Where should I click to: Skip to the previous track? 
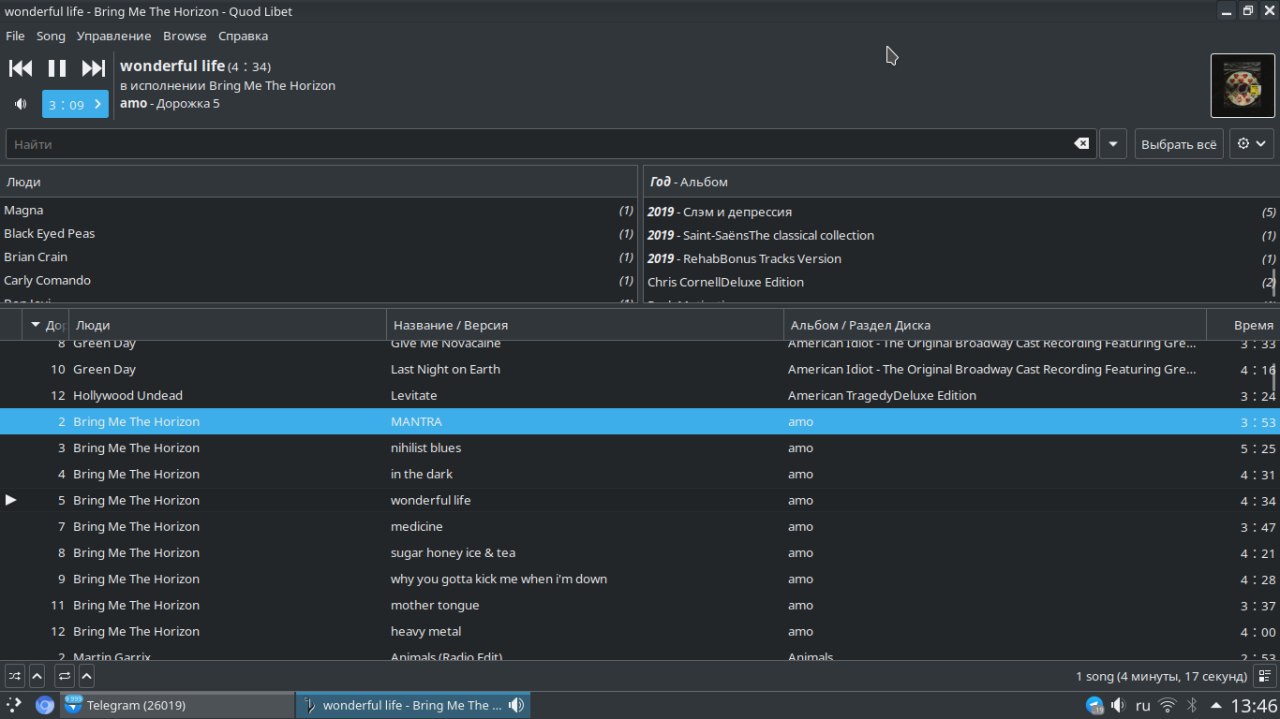click(x=21, y=68)
